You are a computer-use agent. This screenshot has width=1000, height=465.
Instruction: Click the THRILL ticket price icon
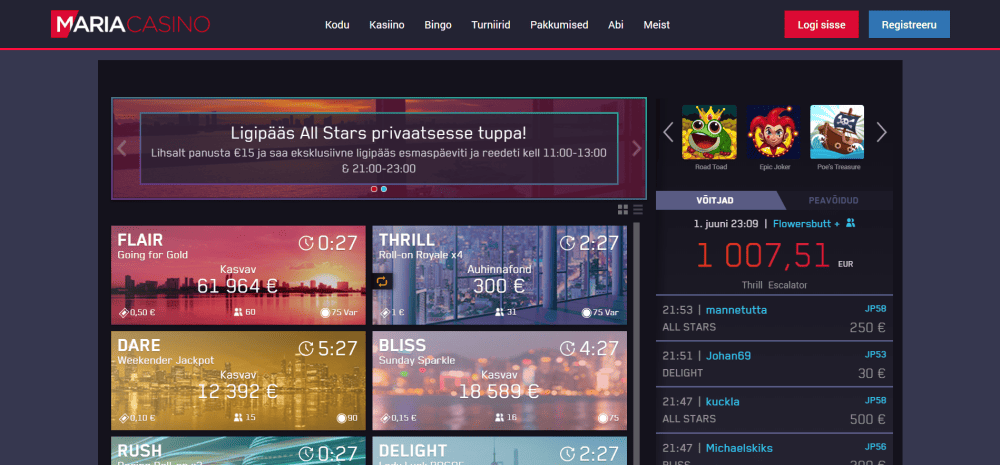(x=385, y=313)
